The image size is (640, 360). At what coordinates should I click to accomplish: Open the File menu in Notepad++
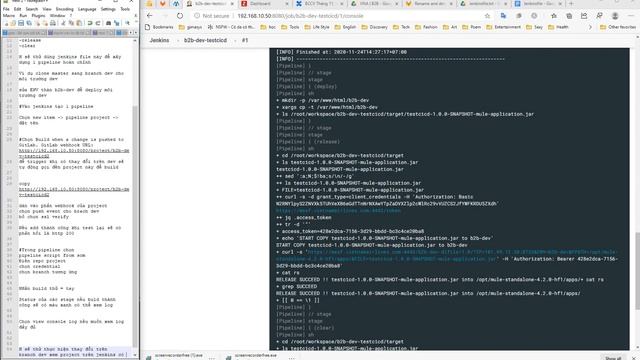click(x=6, y=9)
